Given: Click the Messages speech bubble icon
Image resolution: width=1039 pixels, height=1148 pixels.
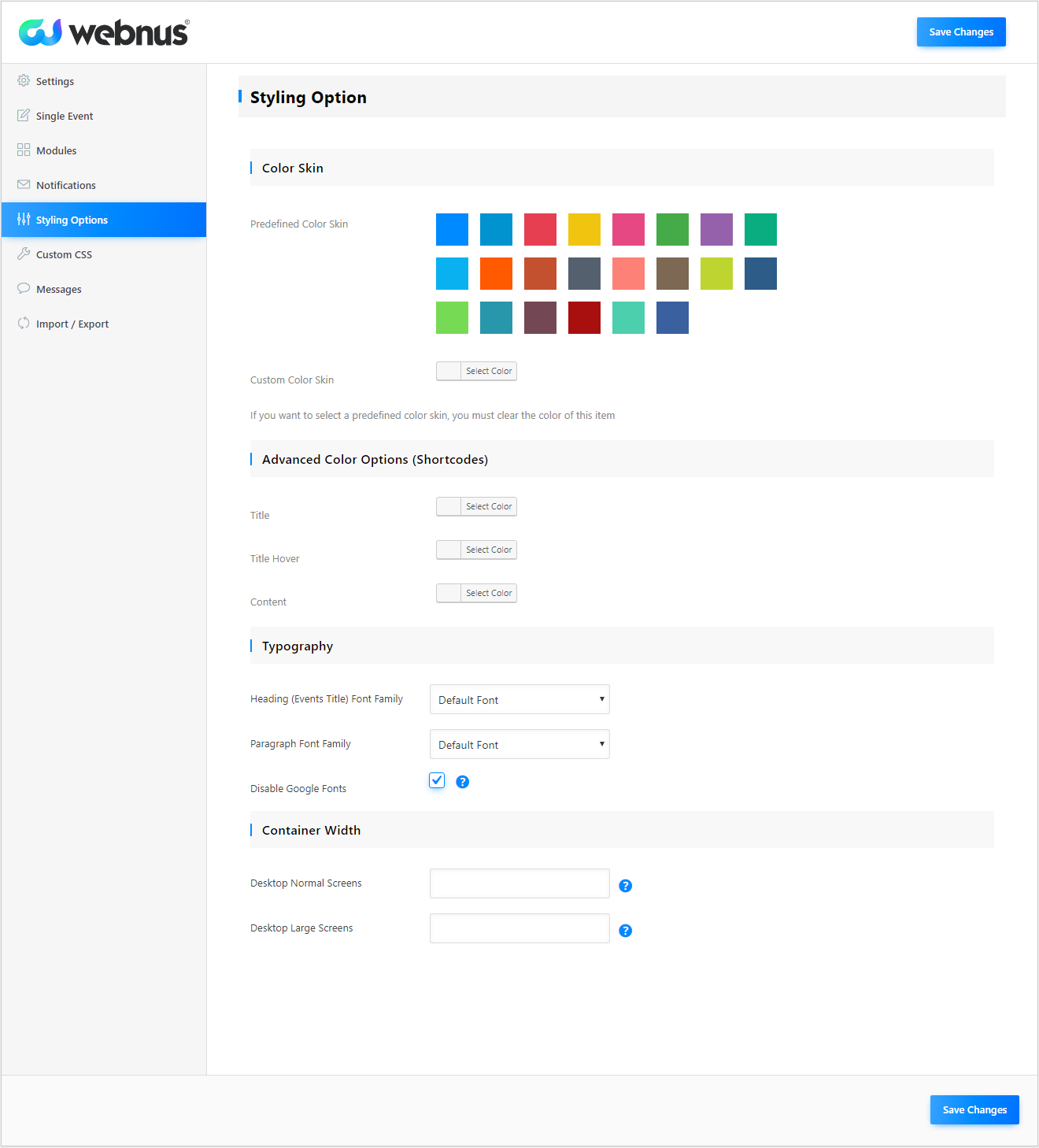Looking at the screenshot, I should click(24, 289).
